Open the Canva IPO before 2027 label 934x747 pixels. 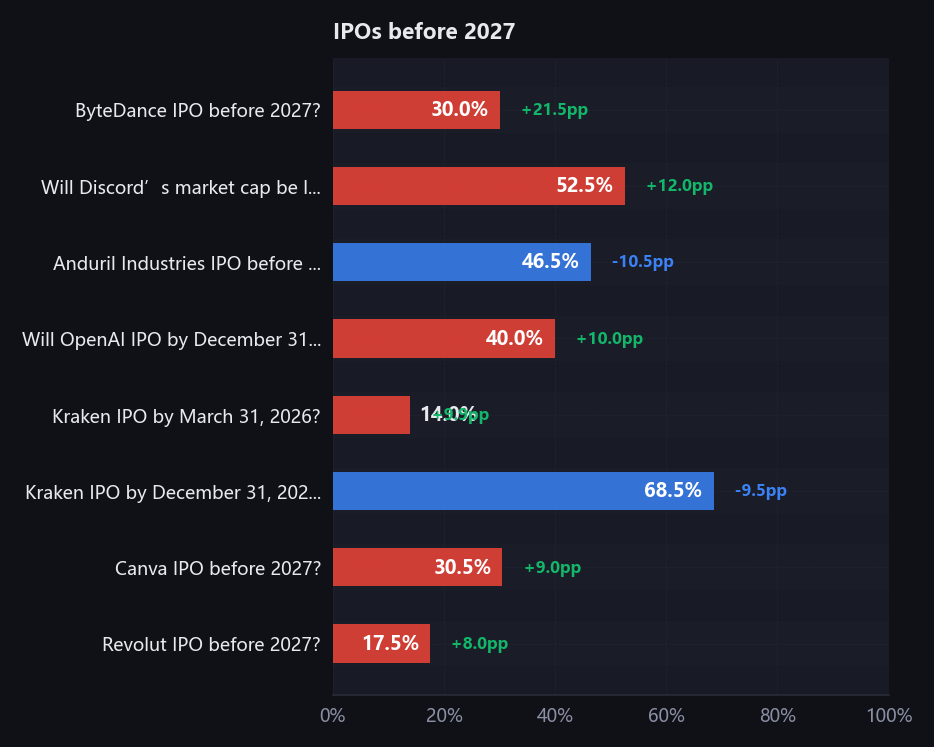[218, 568]
